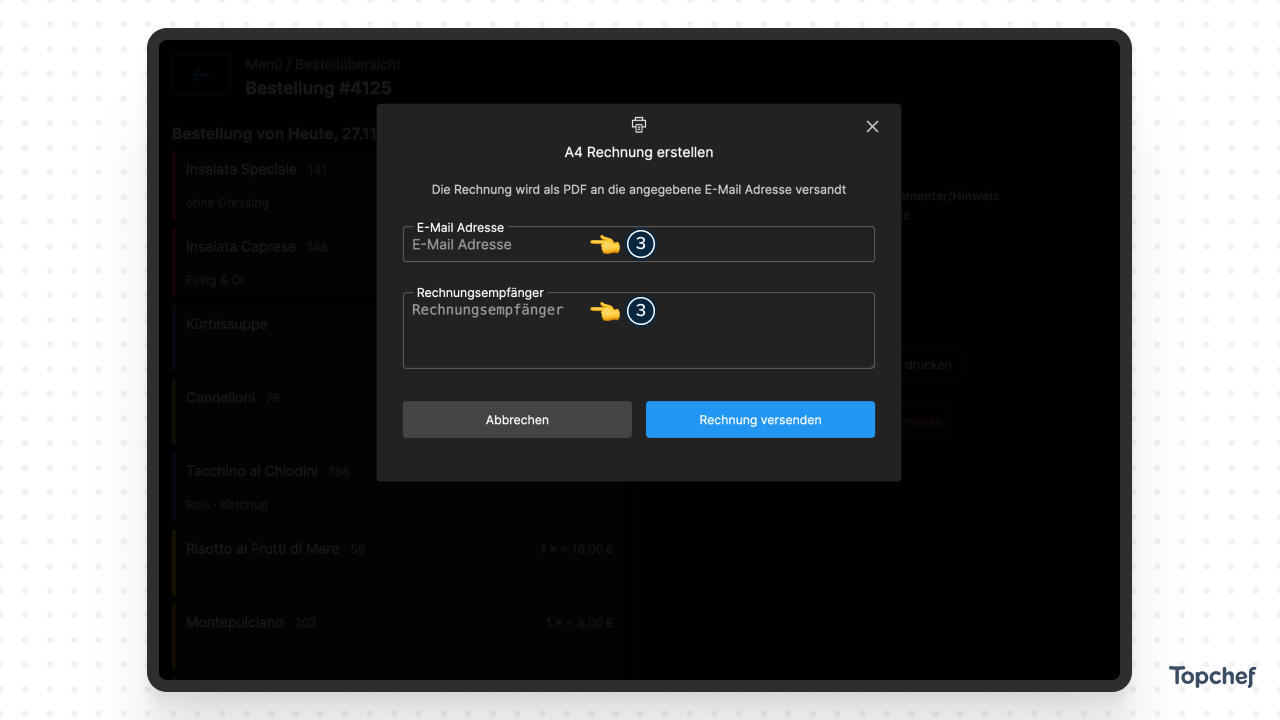Screen dimensions: 1280x720
Task: Click the Topchef logo
Action: pyautogui.click(x=1212, y=677)
